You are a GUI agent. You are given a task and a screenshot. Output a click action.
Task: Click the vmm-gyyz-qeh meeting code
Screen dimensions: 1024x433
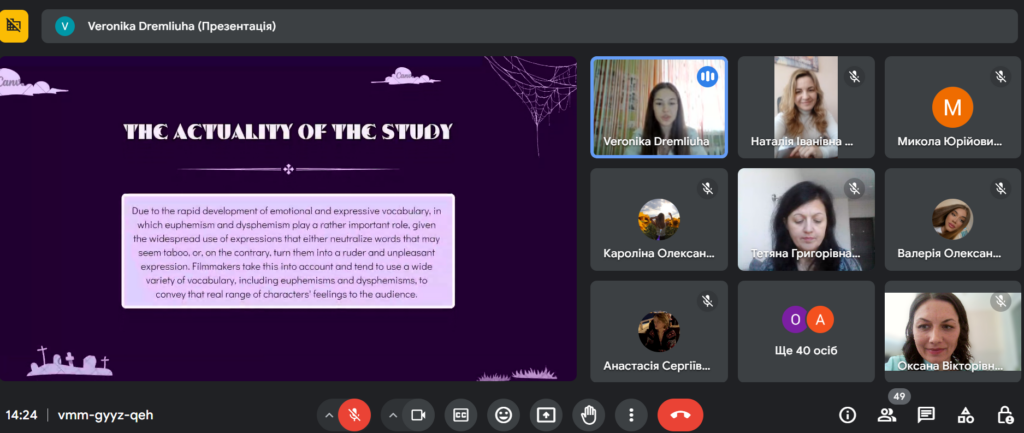[106, 414]
